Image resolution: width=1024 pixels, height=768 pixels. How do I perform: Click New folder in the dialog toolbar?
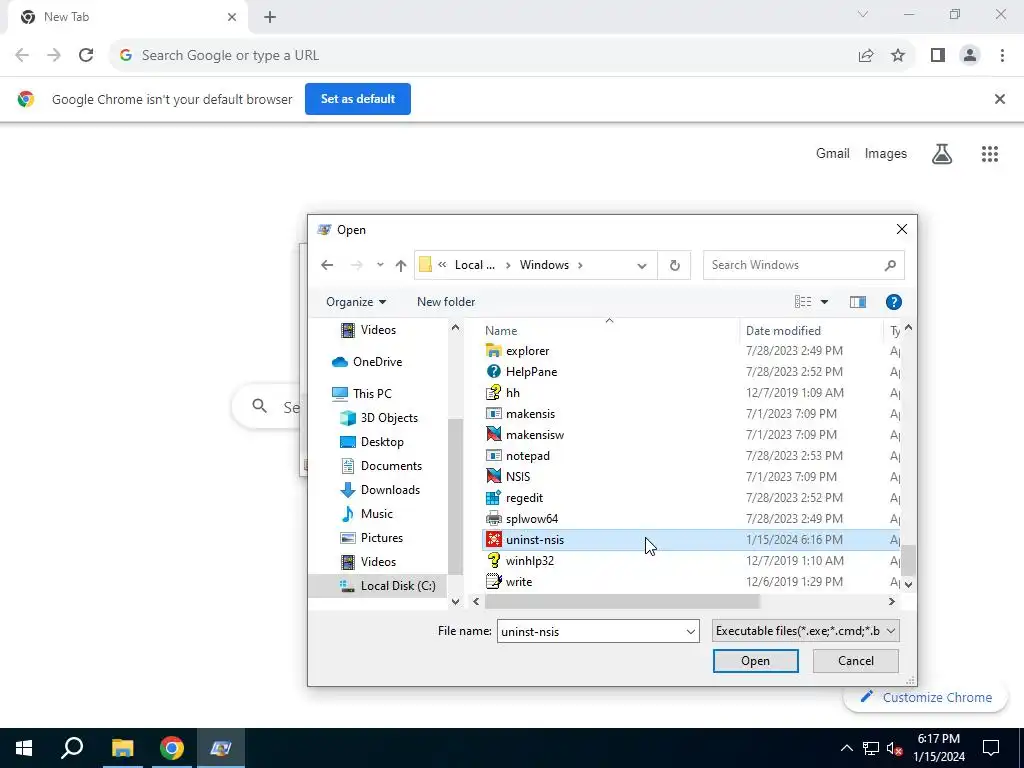click(446, 302)
